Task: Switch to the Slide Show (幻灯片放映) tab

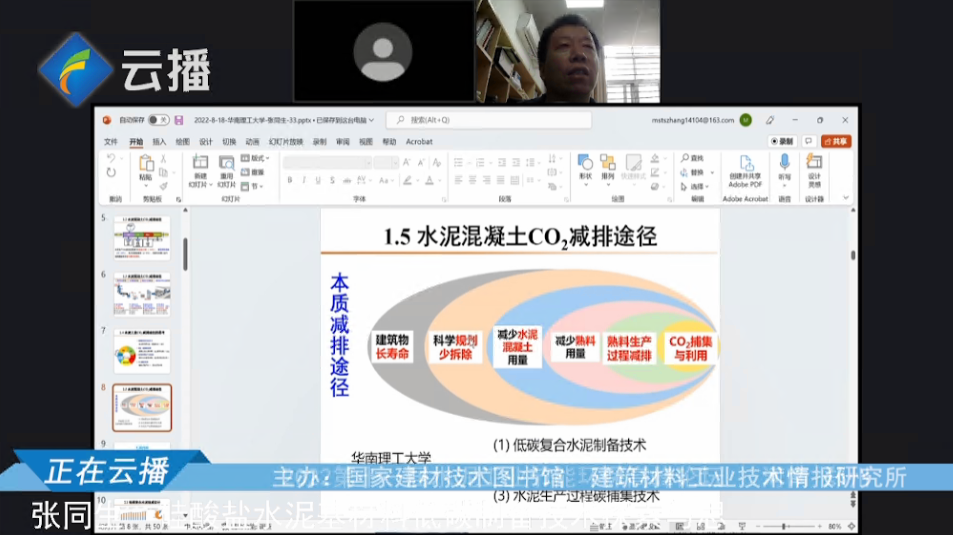Action: [x=286, y=142]
